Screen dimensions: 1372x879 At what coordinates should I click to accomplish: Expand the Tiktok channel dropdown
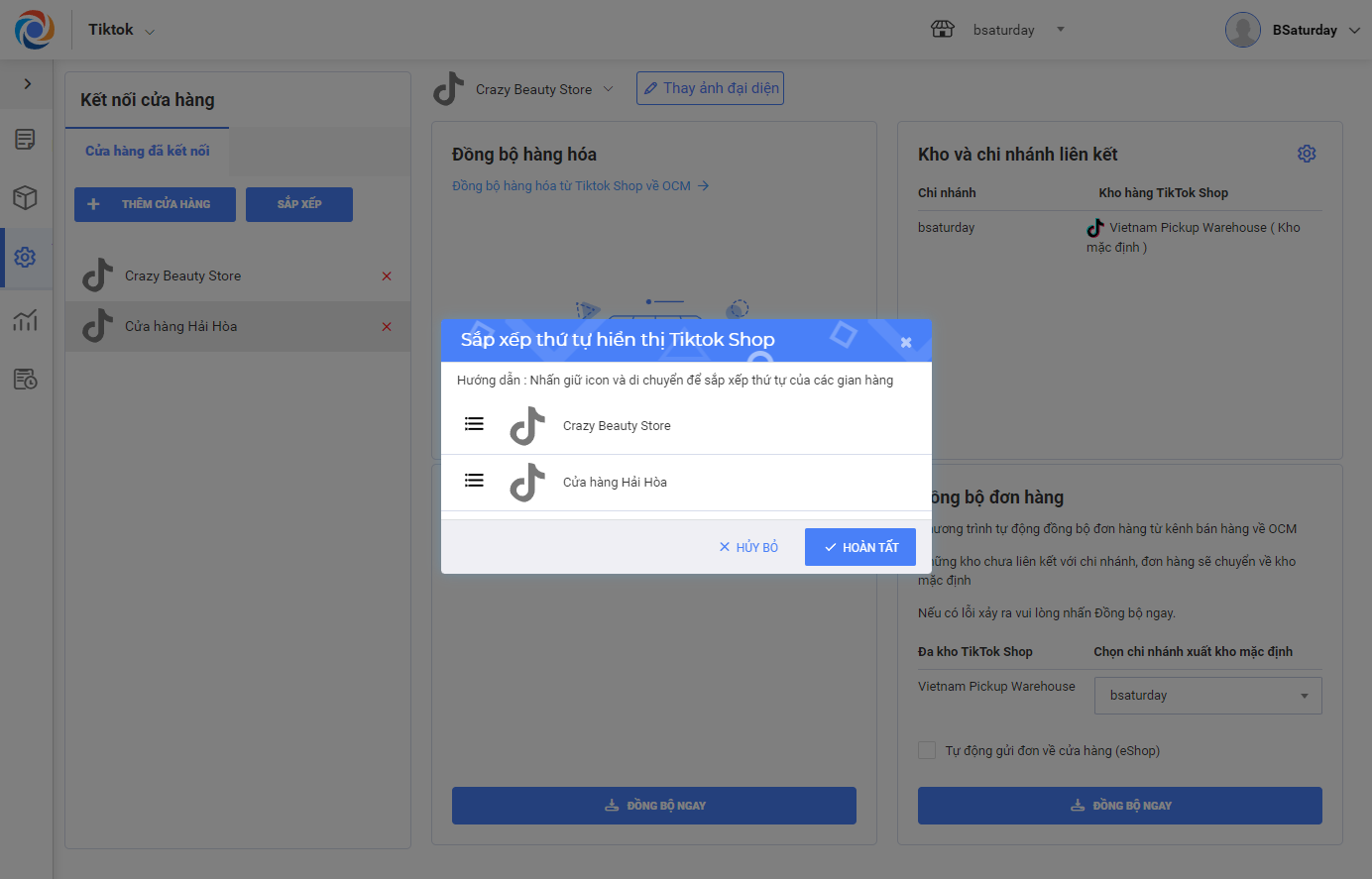tap(150, 32)
